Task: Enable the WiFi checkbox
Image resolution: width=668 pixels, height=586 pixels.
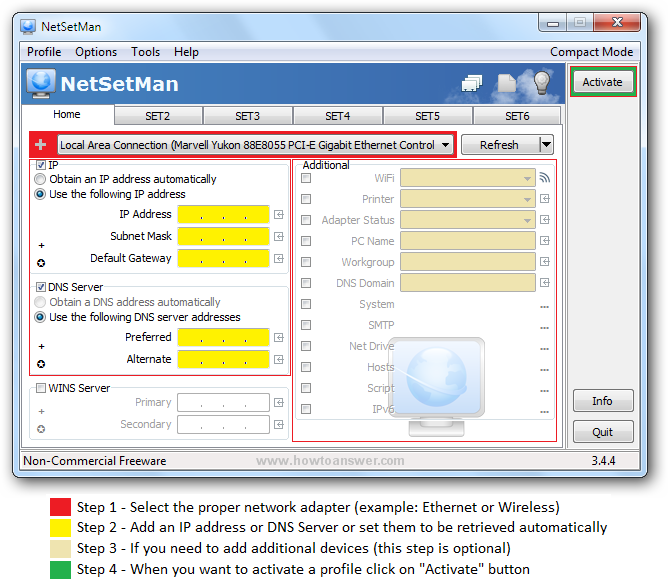Action: (x=306, y=178)
